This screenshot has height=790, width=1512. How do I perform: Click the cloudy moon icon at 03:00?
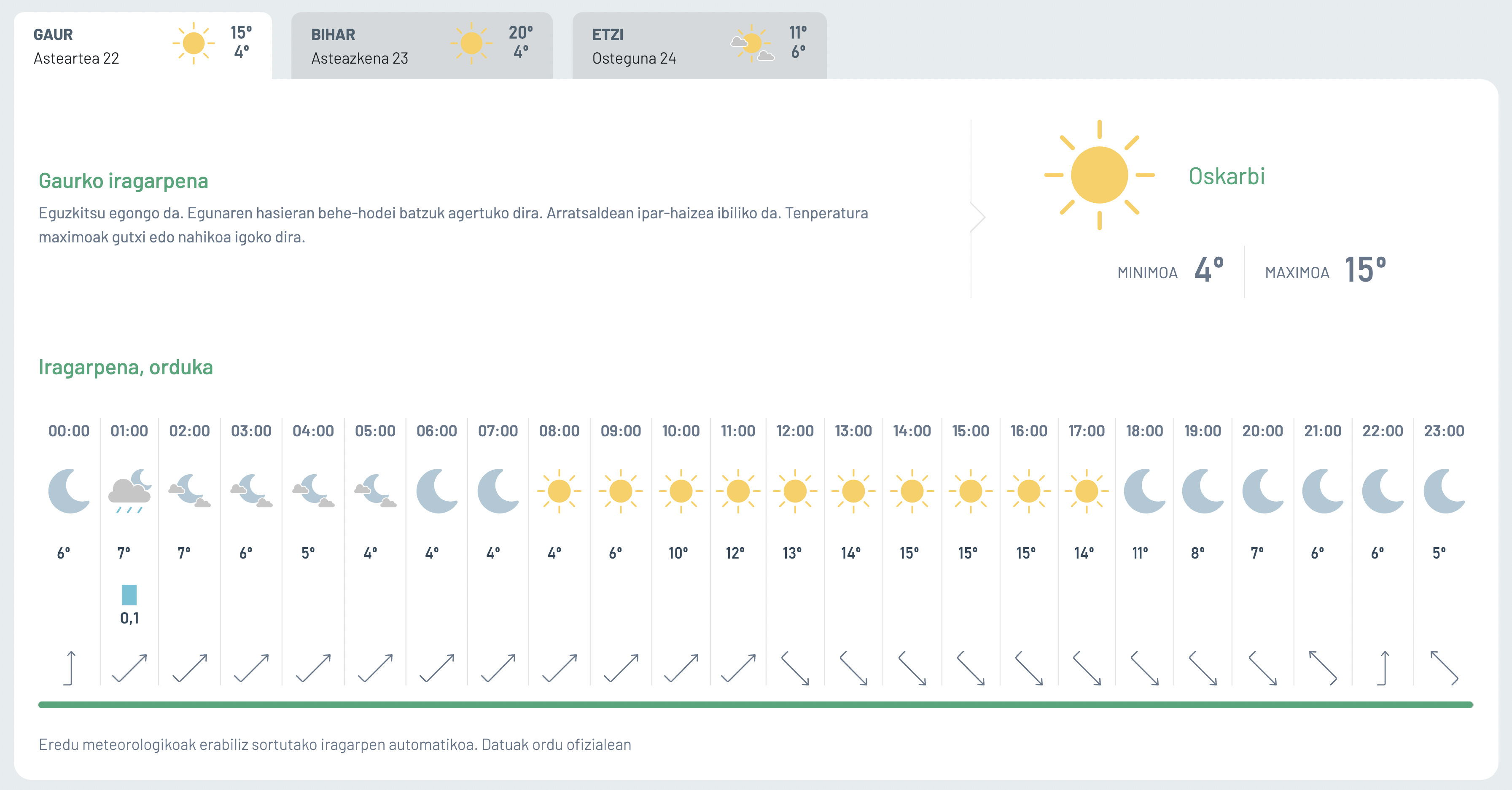(x=251, y=491)
